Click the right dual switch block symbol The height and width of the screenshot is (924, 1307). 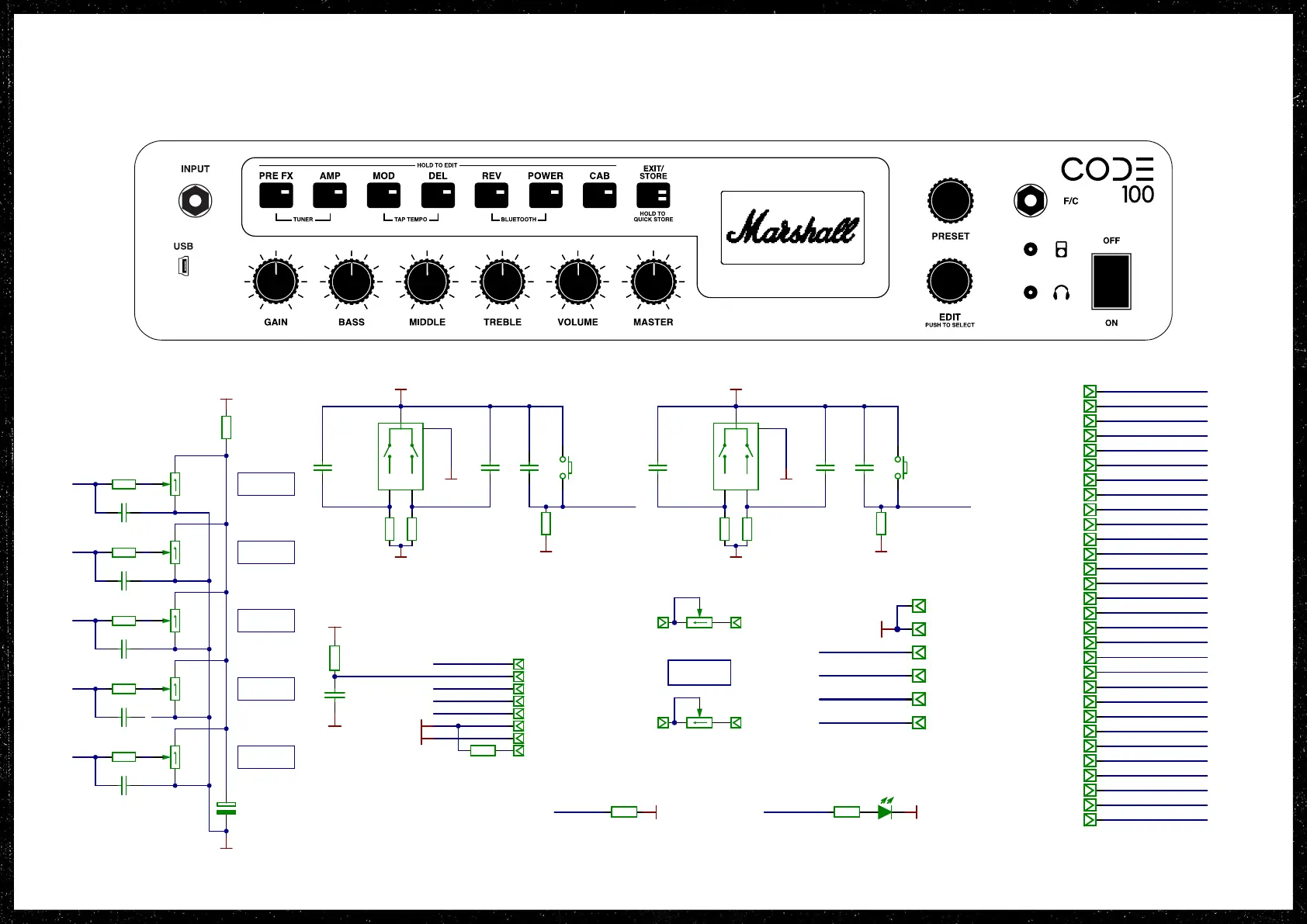[736, 456]
